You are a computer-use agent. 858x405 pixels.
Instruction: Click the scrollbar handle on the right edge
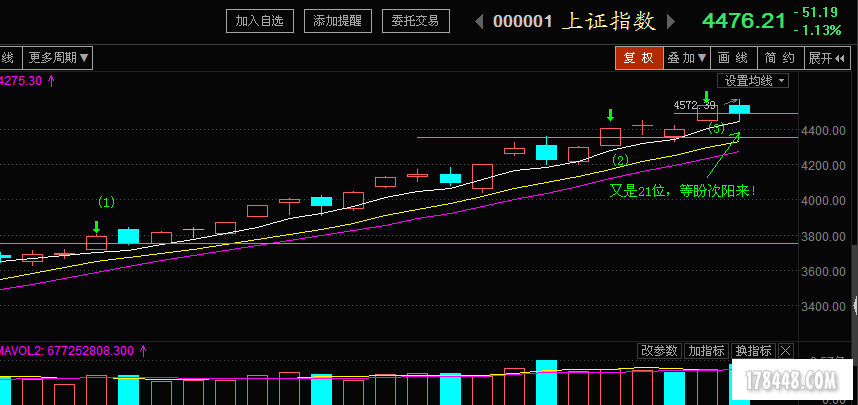pyautogui.click(x=855, y=305)
